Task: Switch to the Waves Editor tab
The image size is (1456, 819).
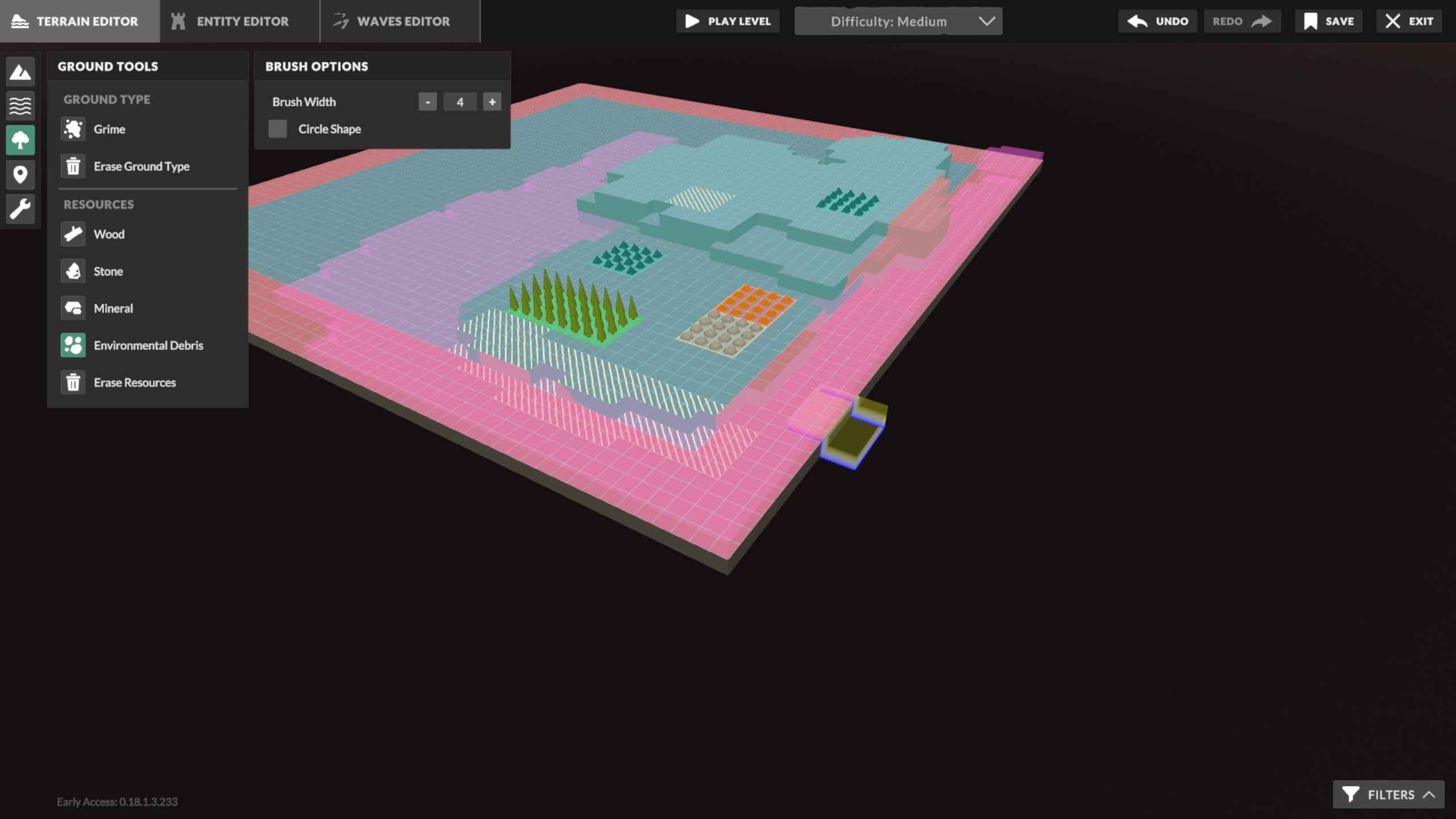Action: pyautogui.click(x=400, y=21)
